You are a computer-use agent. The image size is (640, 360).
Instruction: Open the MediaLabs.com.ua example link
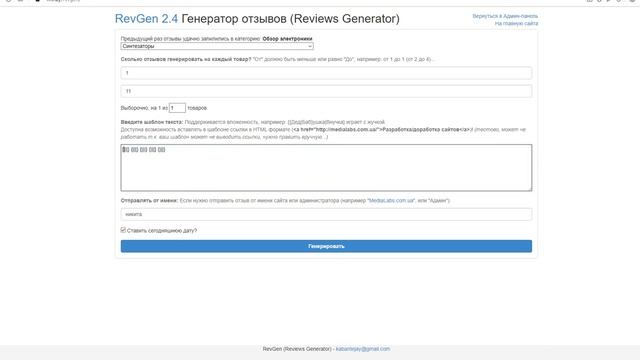pos(391,200)
